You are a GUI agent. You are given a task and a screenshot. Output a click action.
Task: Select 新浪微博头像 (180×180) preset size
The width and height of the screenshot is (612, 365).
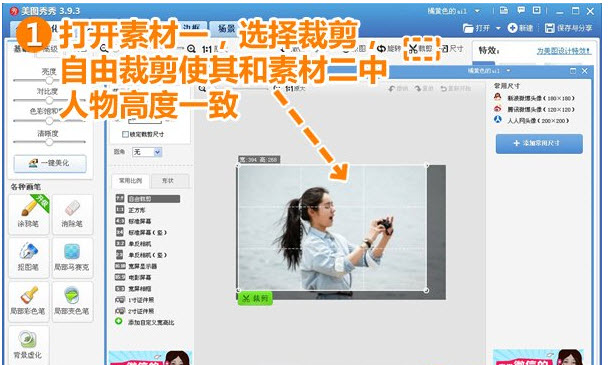click(x=534, y=98)
